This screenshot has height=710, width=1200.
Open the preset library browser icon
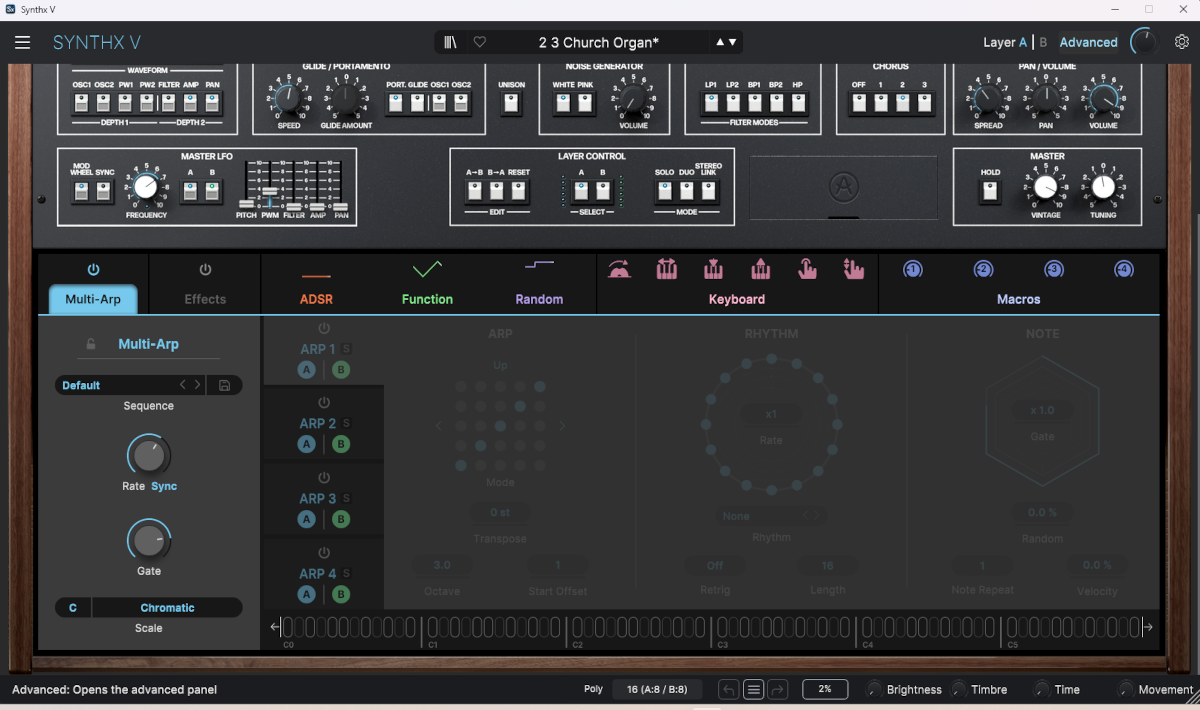[x=450, y=42]
